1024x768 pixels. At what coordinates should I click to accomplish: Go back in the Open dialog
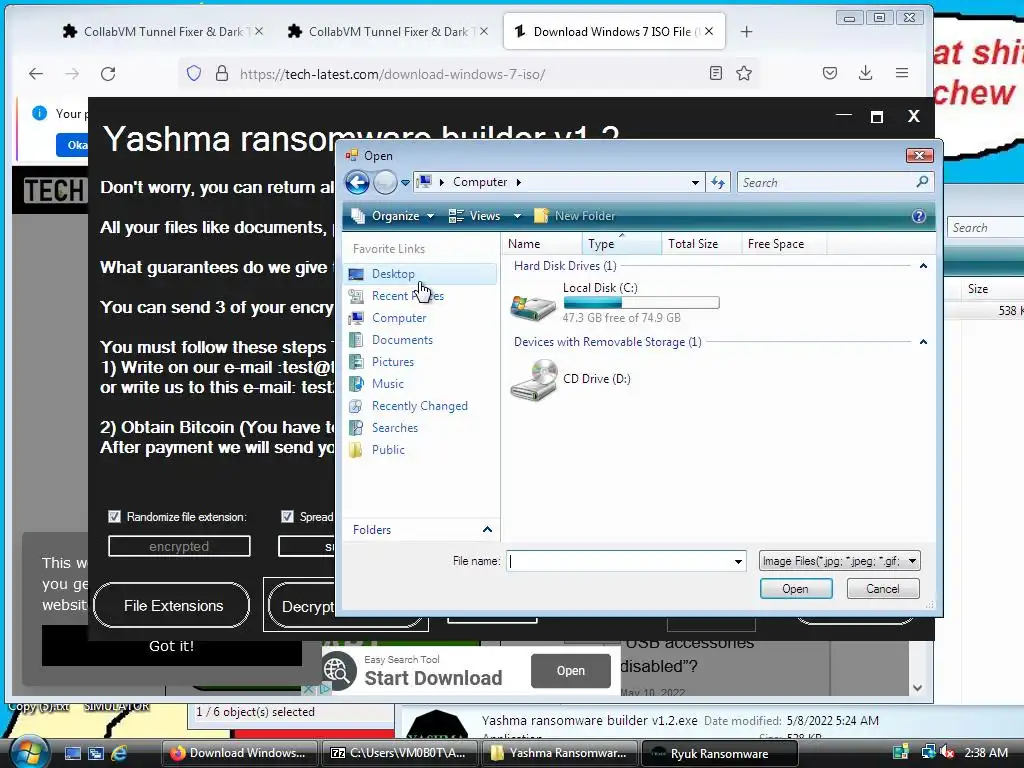pyautogui.click(x=357, y=182)
